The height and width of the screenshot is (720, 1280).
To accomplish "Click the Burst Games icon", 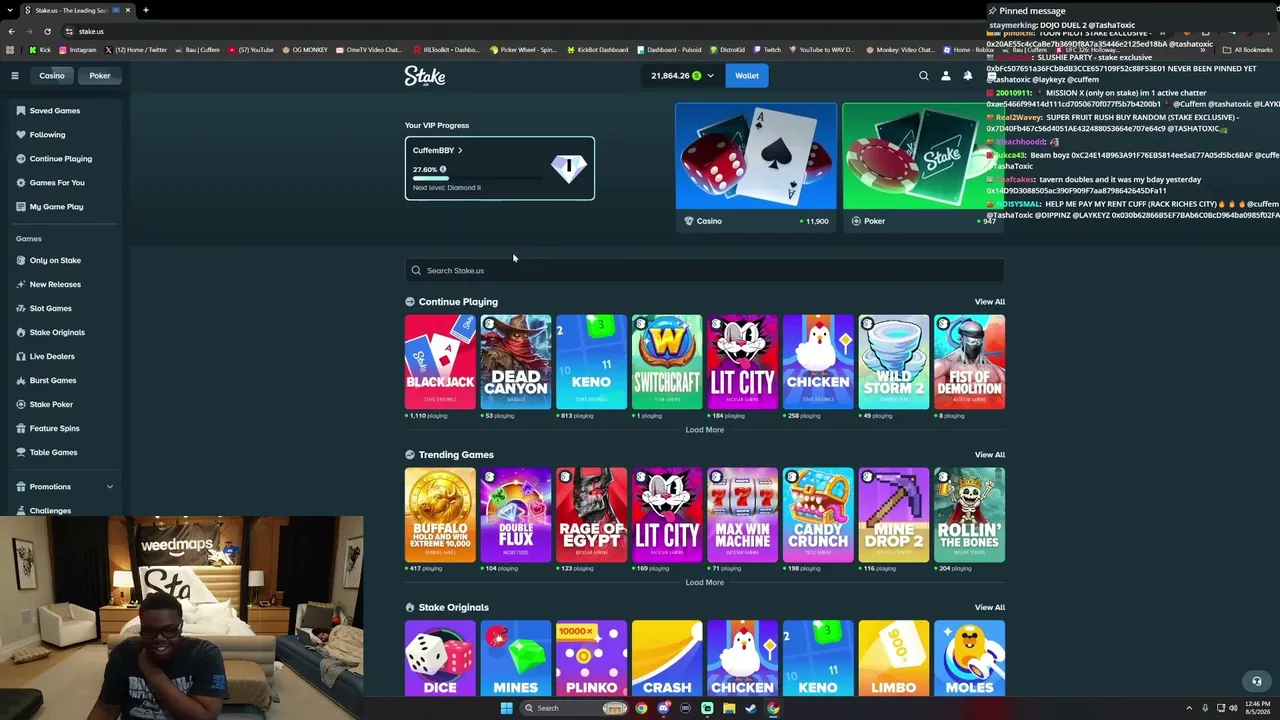I will (x=21, y=381).
